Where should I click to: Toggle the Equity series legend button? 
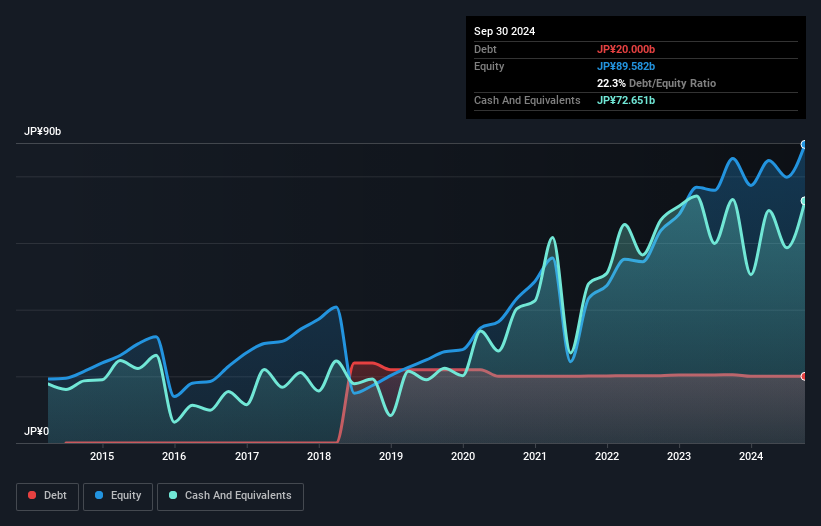118,496
